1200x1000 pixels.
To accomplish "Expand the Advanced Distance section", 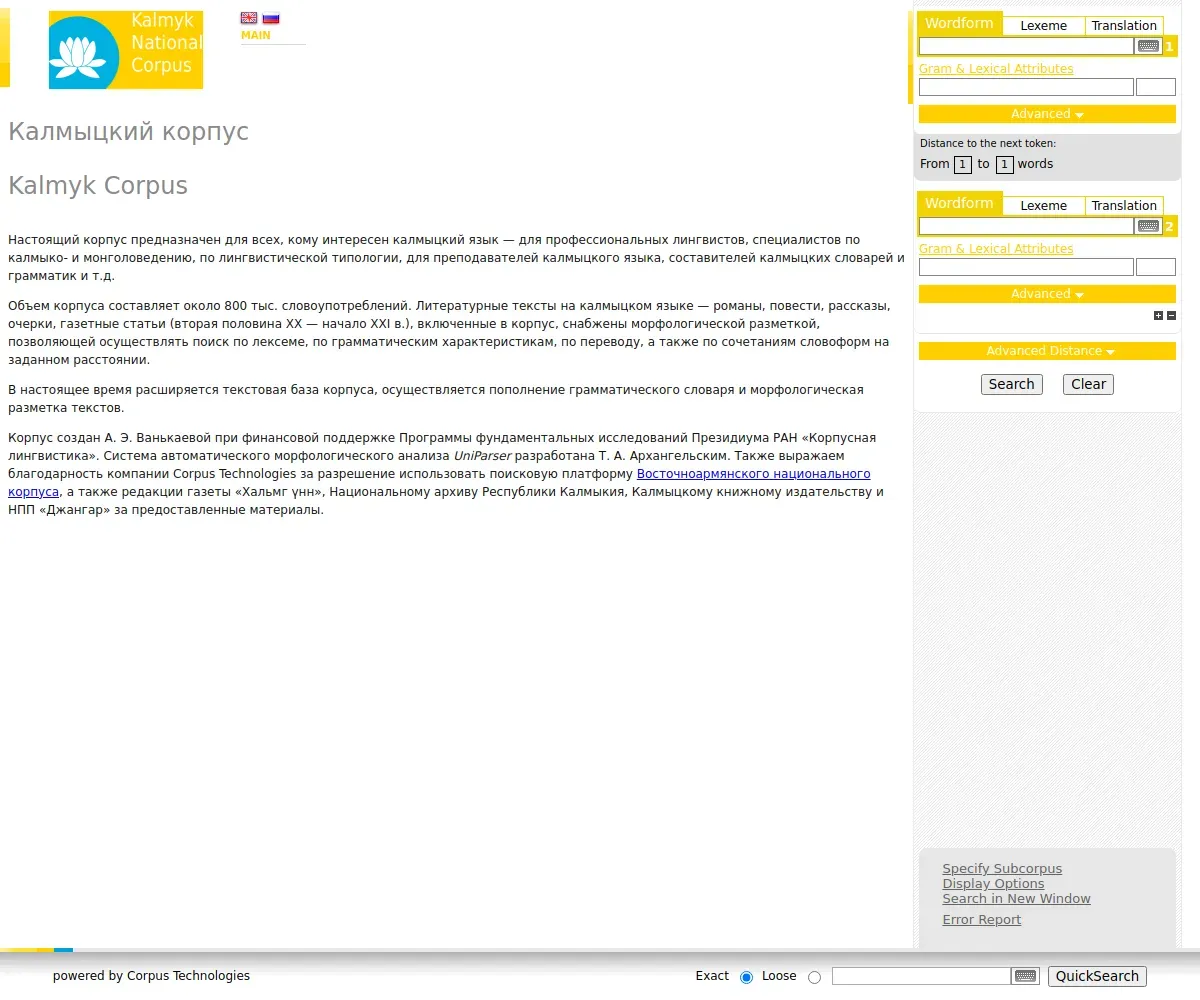I will click(1047, 351).
